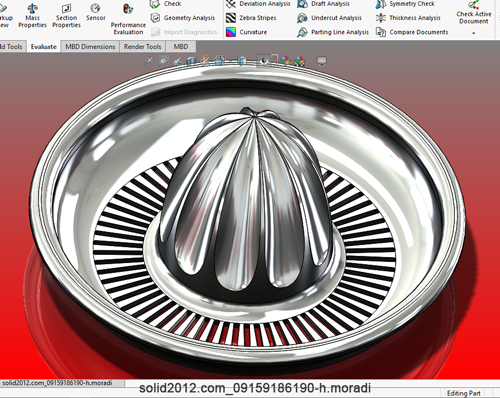Open the view orientation cube dropdown
This screenshot has height=398, width=500.
tap(219, 61)
